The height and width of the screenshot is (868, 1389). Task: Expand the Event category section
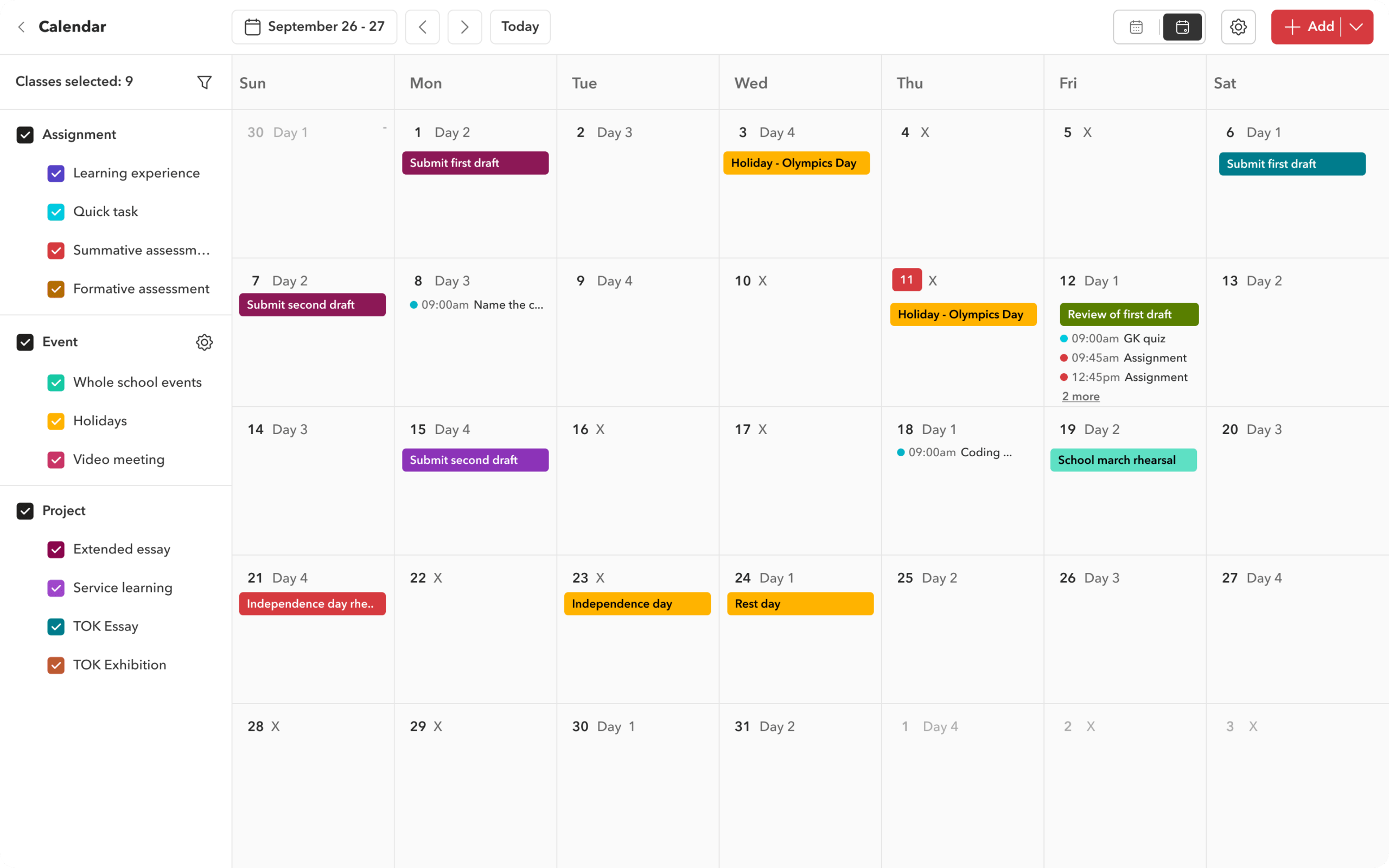[x=58, y=342]
